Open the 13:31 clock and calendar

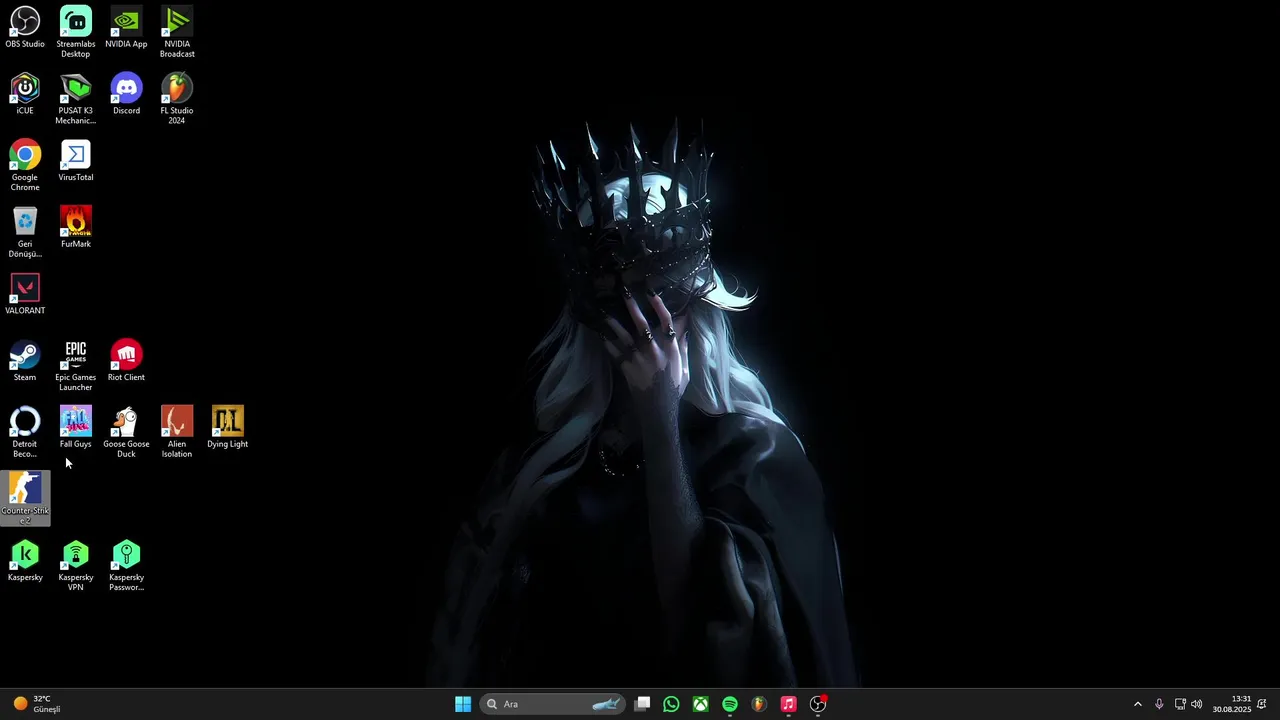[1232, 704]
